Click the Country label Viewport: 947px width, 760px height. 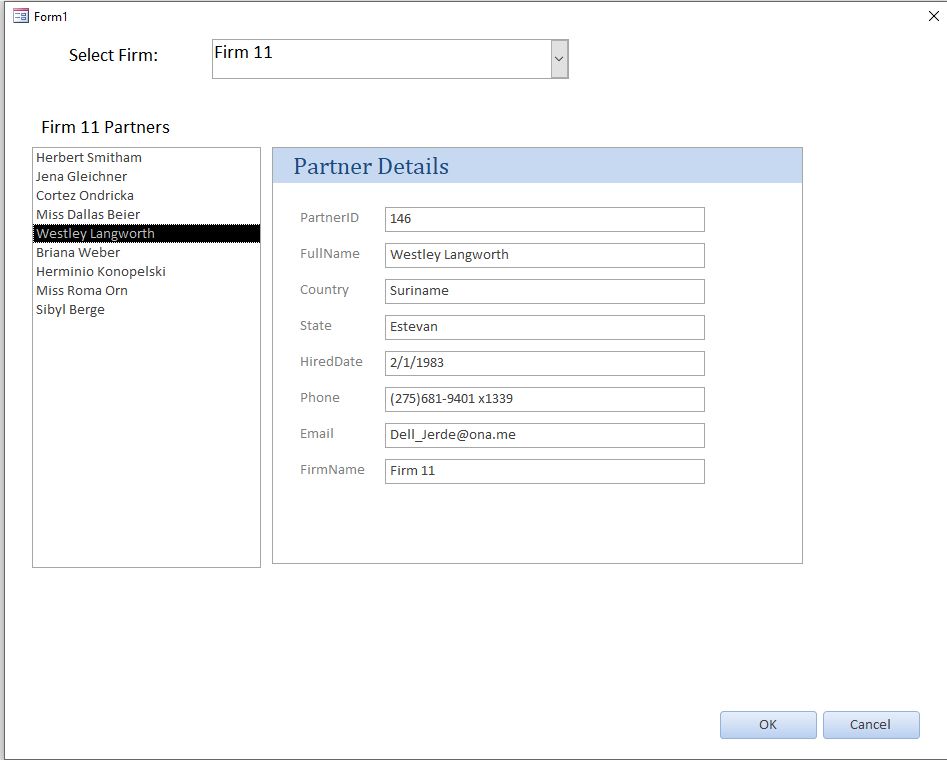tap(324, 290)
